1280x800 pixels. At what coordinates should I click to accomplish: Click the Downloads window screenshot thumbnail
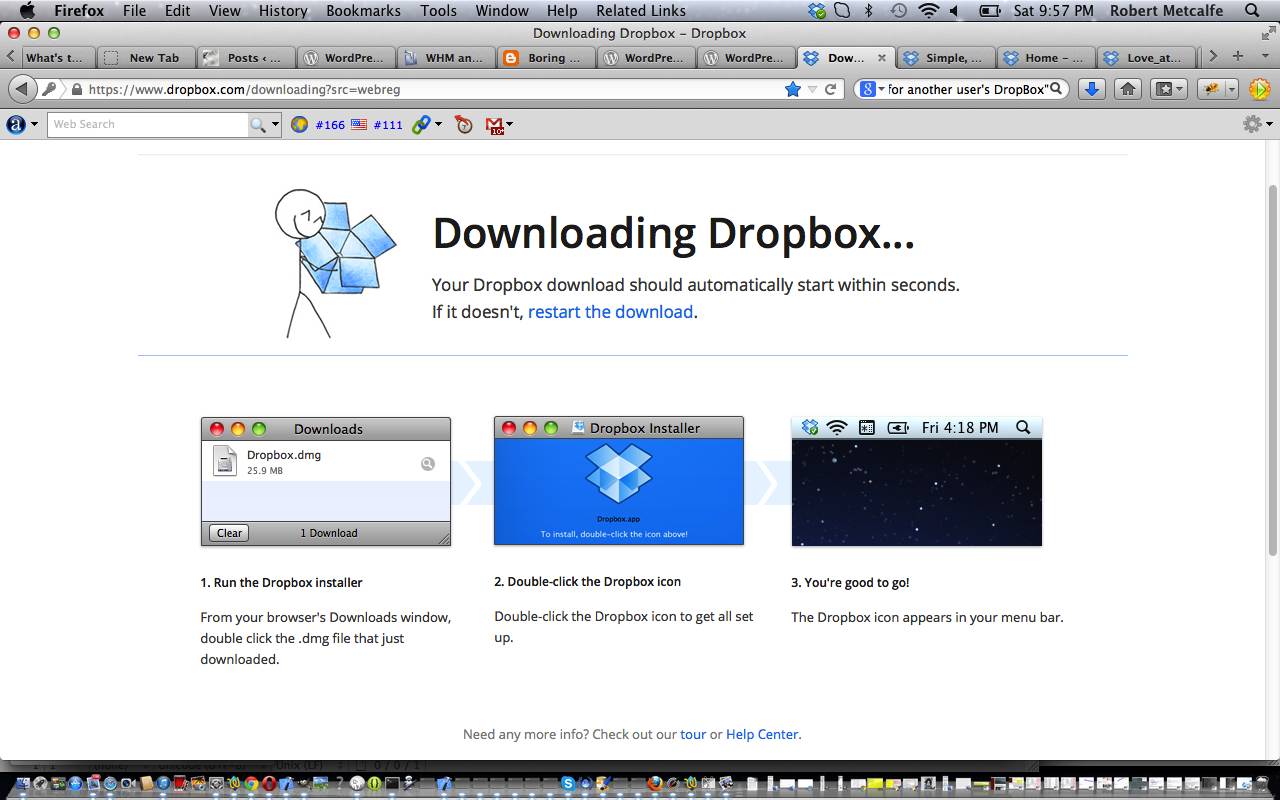pyautogui.click(x=326, y=482)
